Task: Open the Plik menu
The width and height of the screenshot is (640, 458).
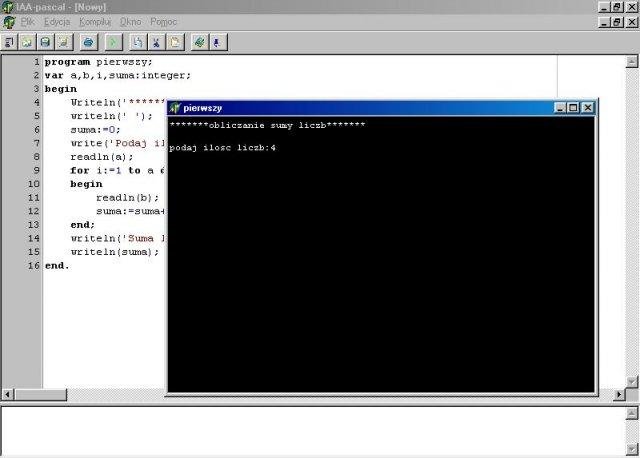Action: pyautogui.click(x=28, y=22)
